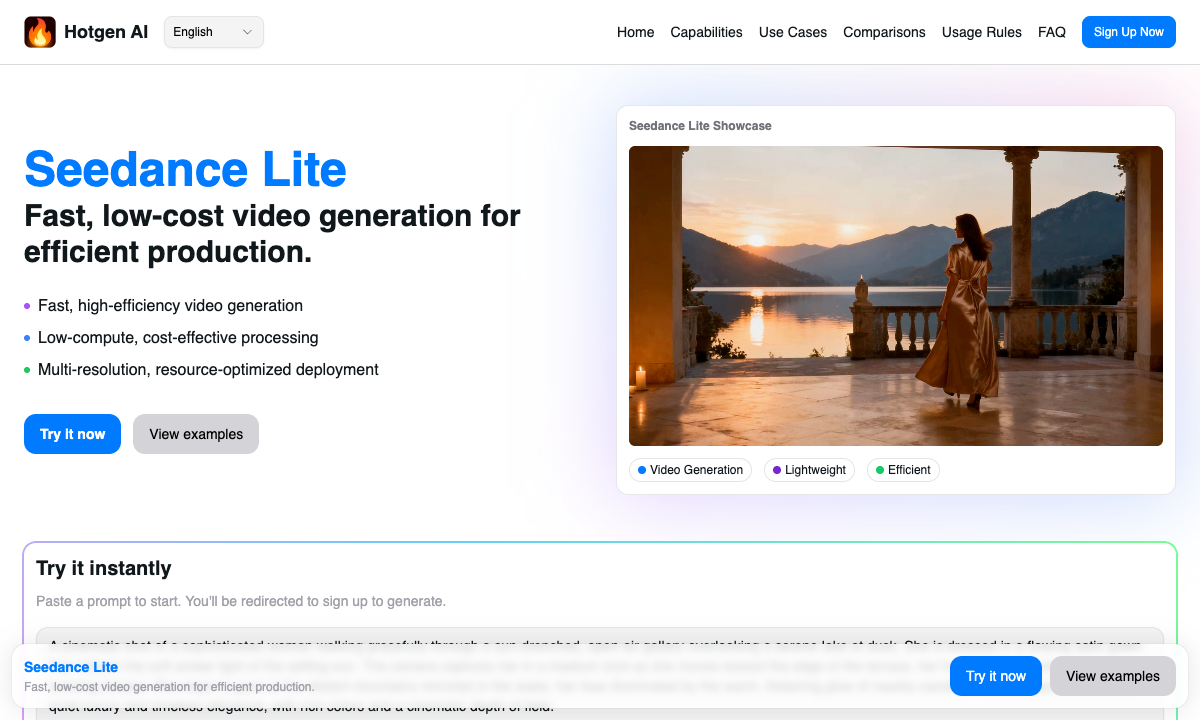
Task: Click the green bullet beside multi-resolution deployment
Action: [27, 370]
